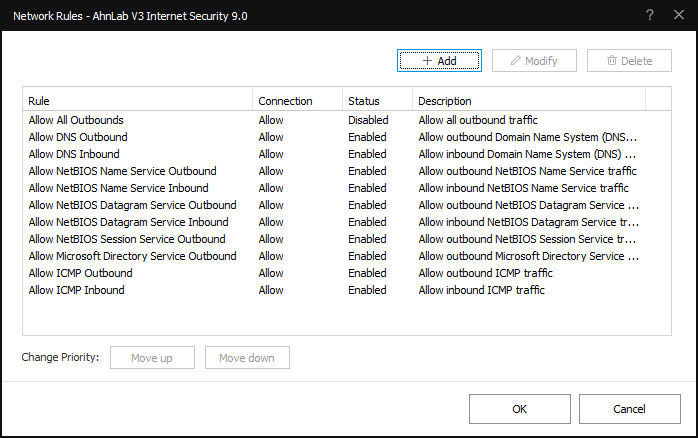Click the Add rule button
698x438 pixels.
(439, 61)
